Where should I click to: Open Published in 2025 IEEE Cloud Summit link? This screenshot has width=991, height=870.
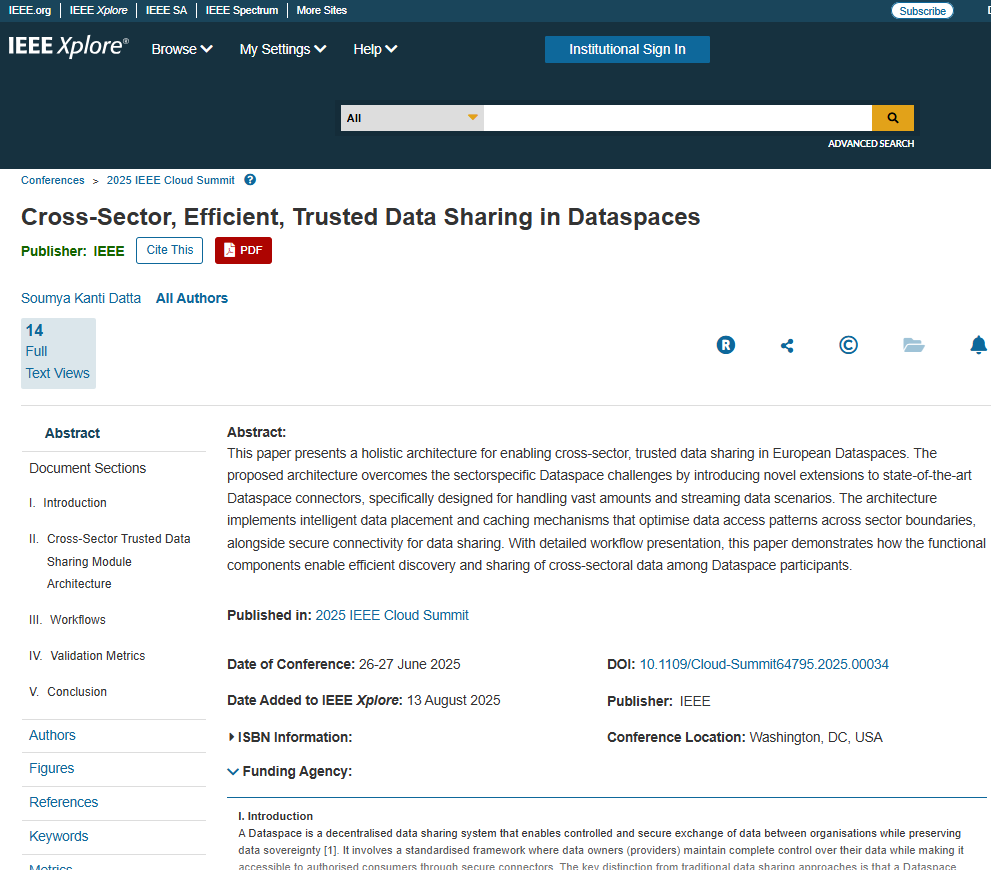coord(392,615)
